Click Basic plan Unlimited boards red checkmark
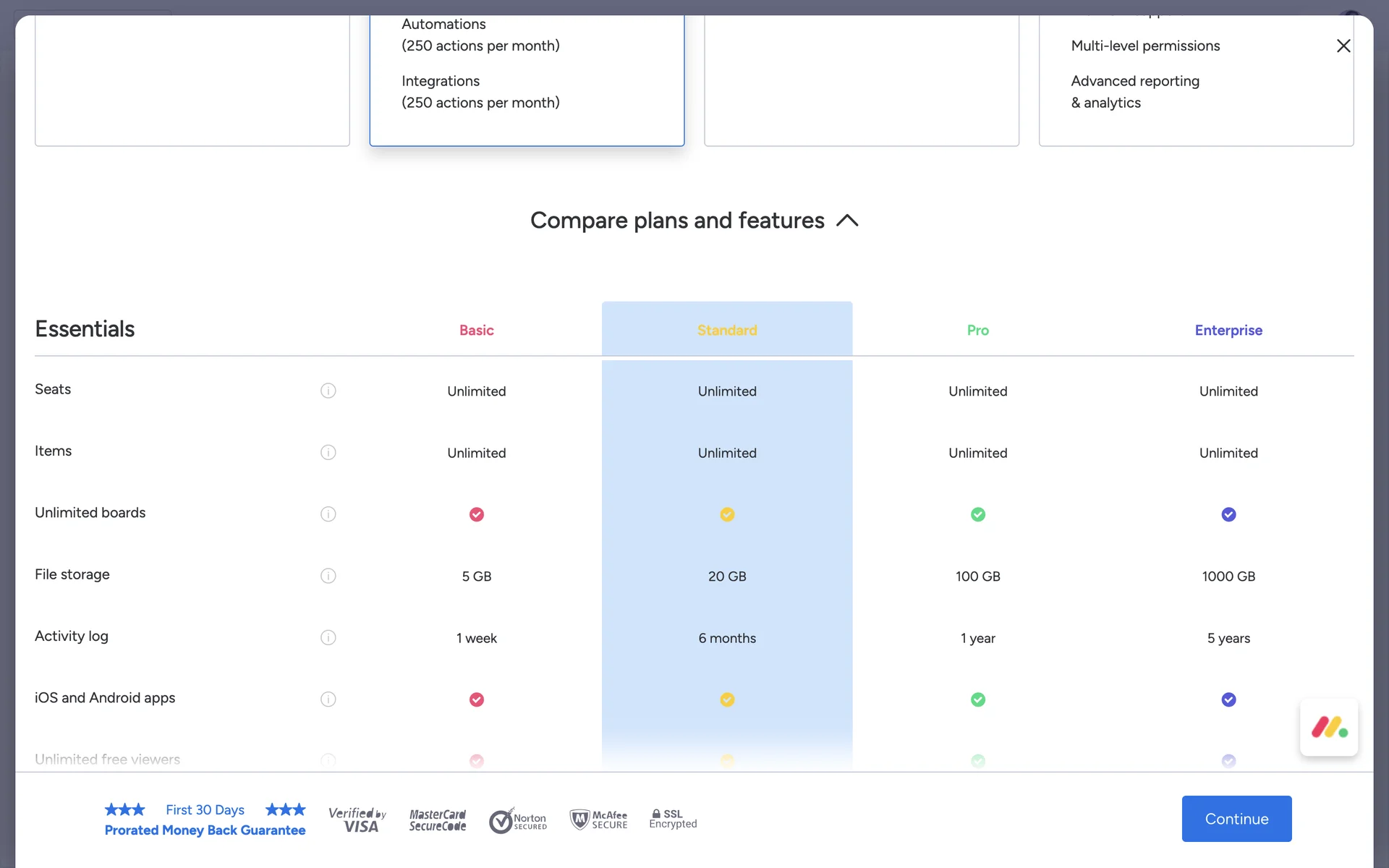Viewport: 1389px width, 868px height. tap(476, 514)
